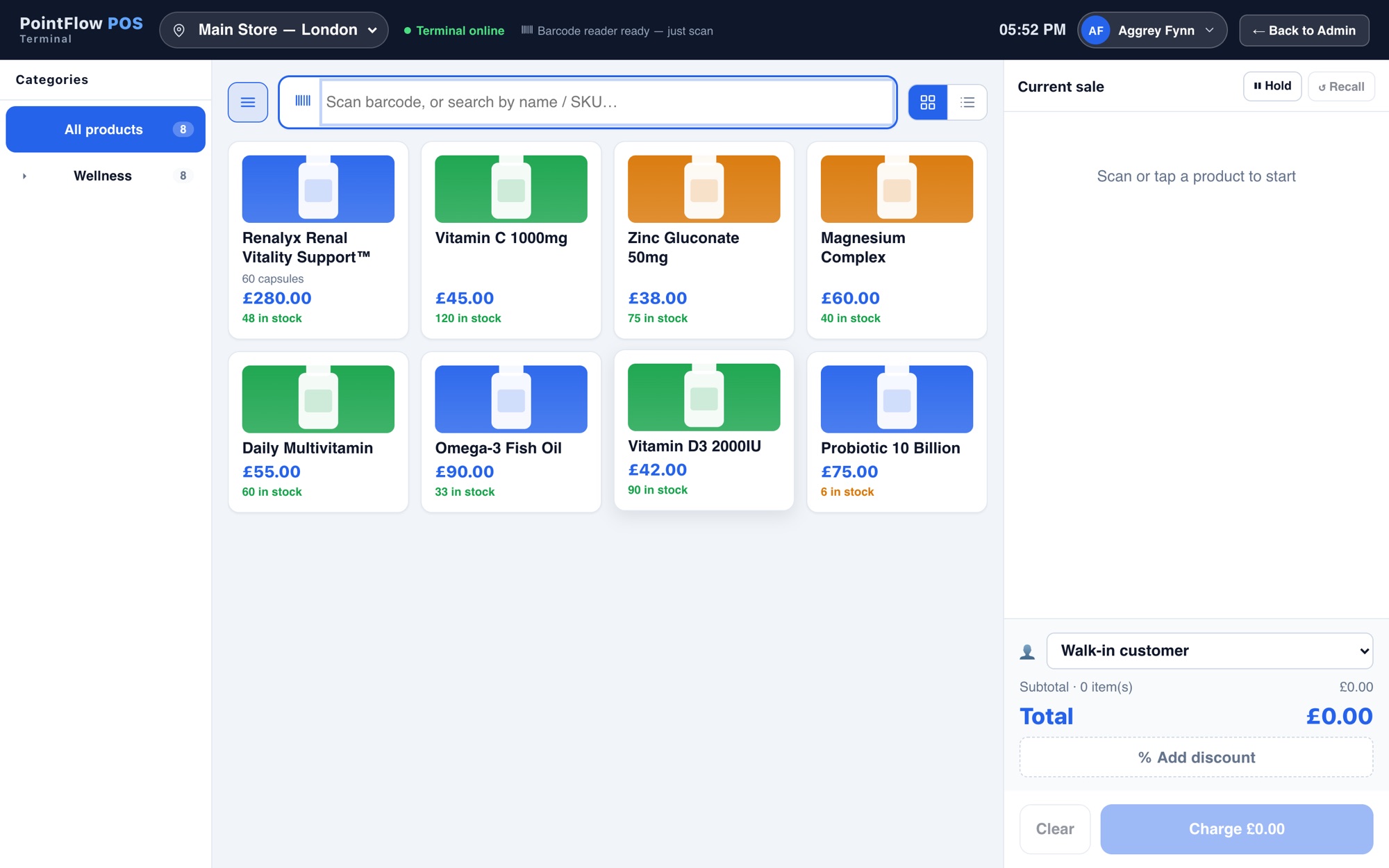Focus the barcode or SKU search field

tap(607, 102)
